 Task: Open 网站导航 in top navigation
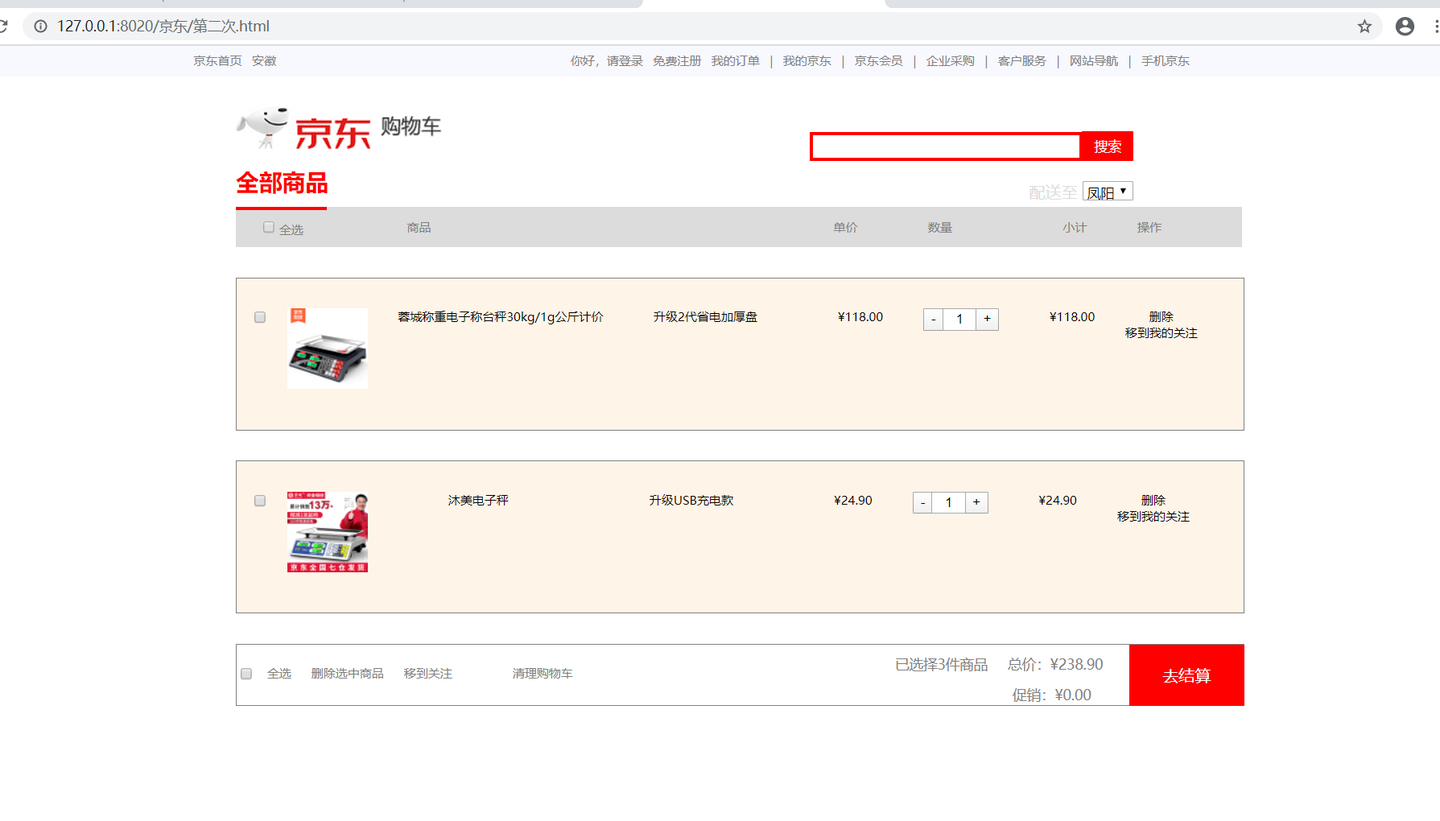click(1094, 61)
